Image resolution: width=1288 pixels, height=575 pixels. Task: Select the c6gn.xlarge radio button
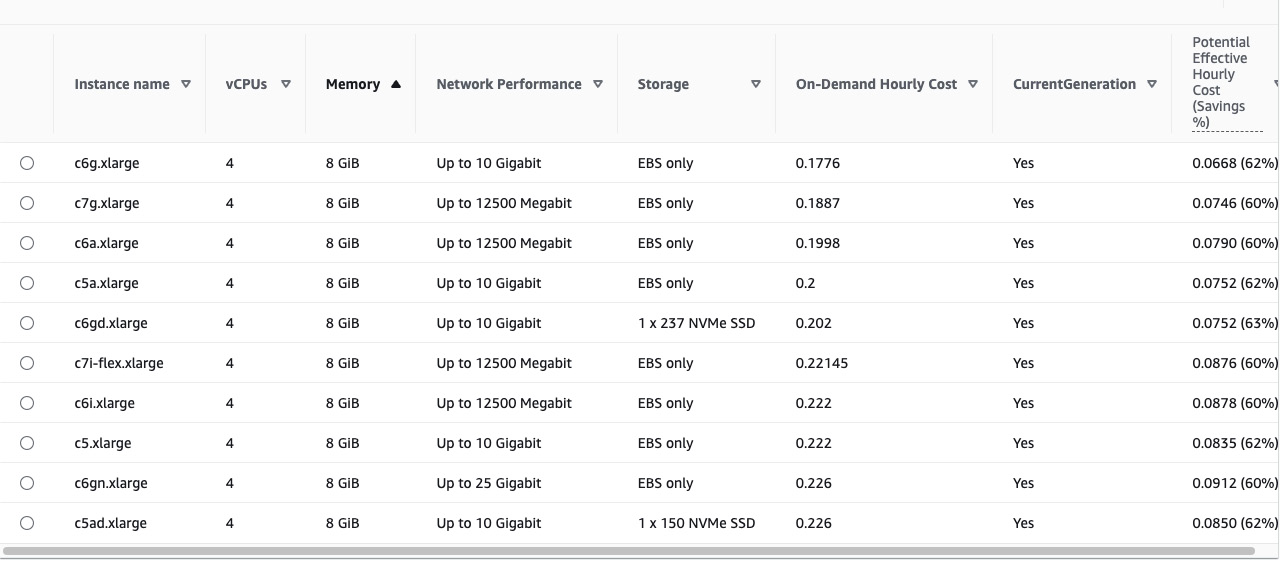click(x=27, y=483)
